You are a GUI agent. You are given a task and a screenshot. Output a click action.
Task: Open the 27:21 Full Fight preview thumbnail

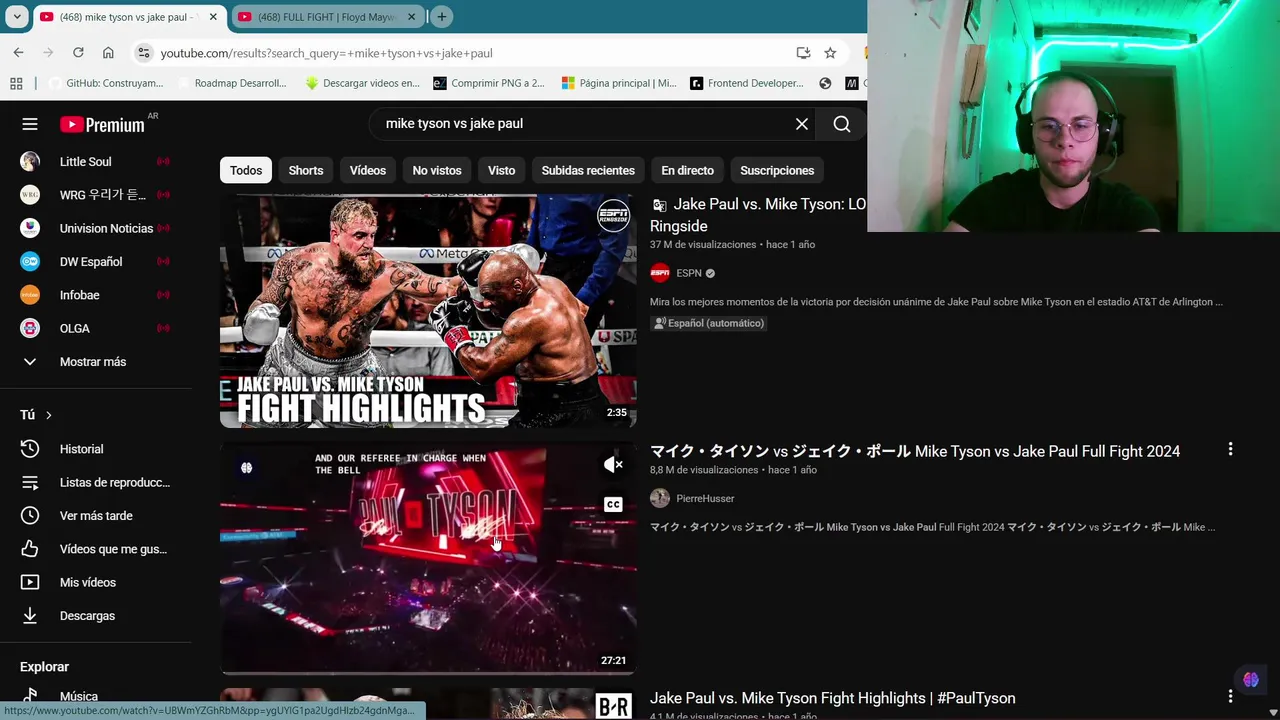428,558
